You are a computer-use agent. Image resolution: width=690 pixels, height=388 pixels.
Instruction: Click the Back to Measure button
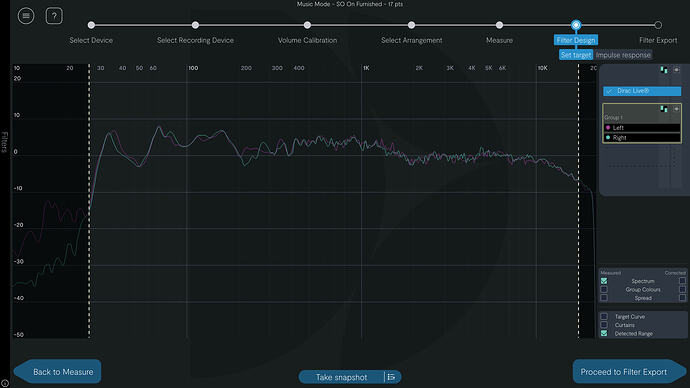pos(58,372)
